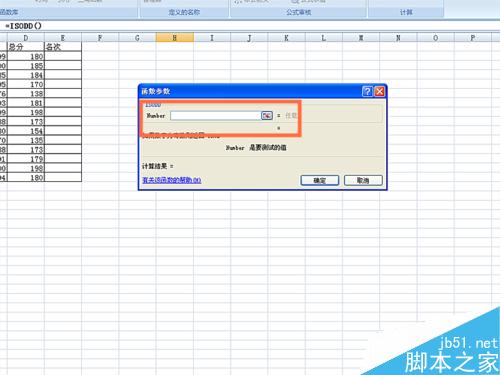
Task: Select column J header
Action: [x=249, y=38]
